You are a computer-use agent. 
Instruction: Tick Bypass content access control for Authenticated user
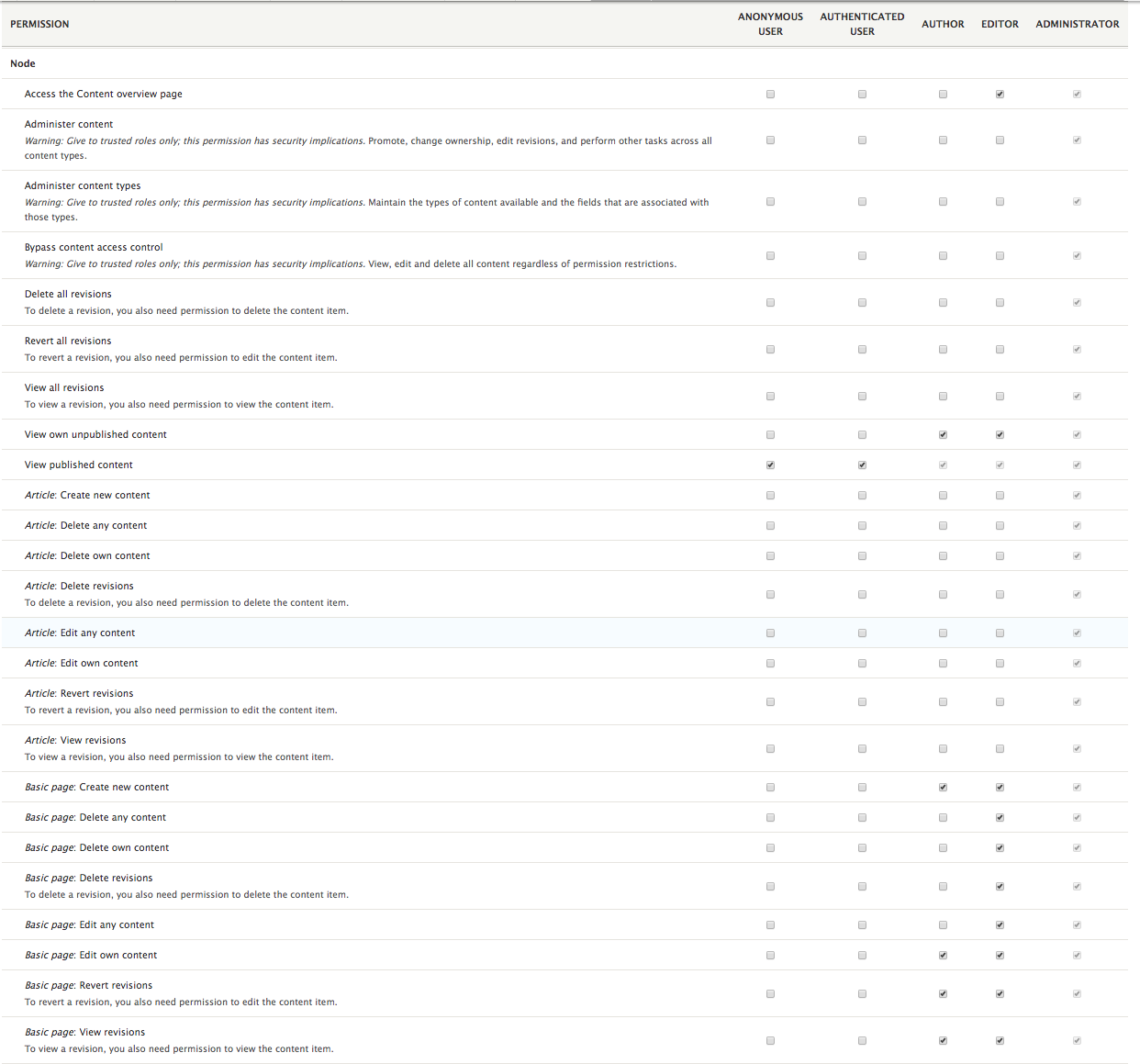[862, 256]
